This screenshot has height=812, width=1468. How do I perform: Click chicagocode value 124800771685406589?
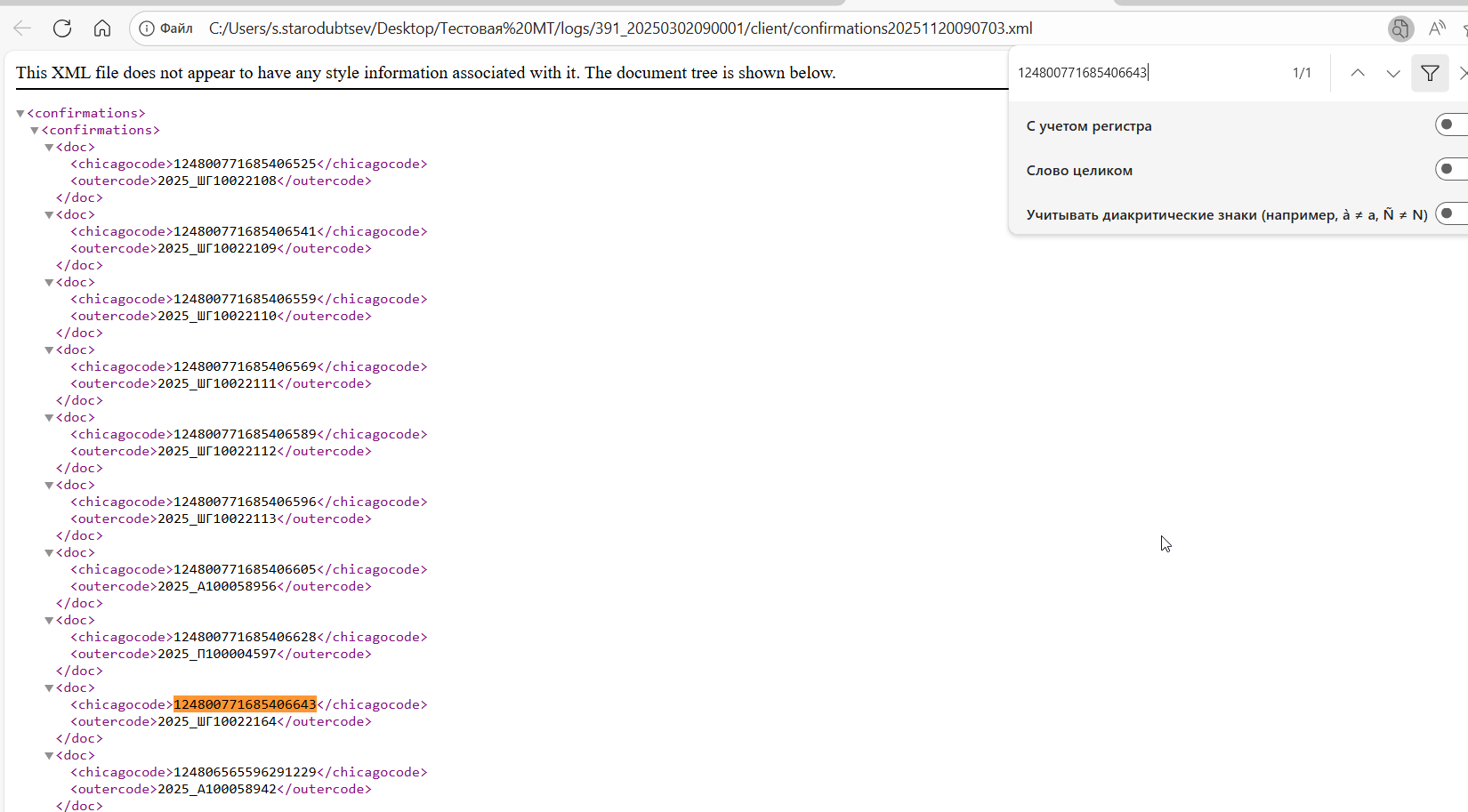(245, 434)
